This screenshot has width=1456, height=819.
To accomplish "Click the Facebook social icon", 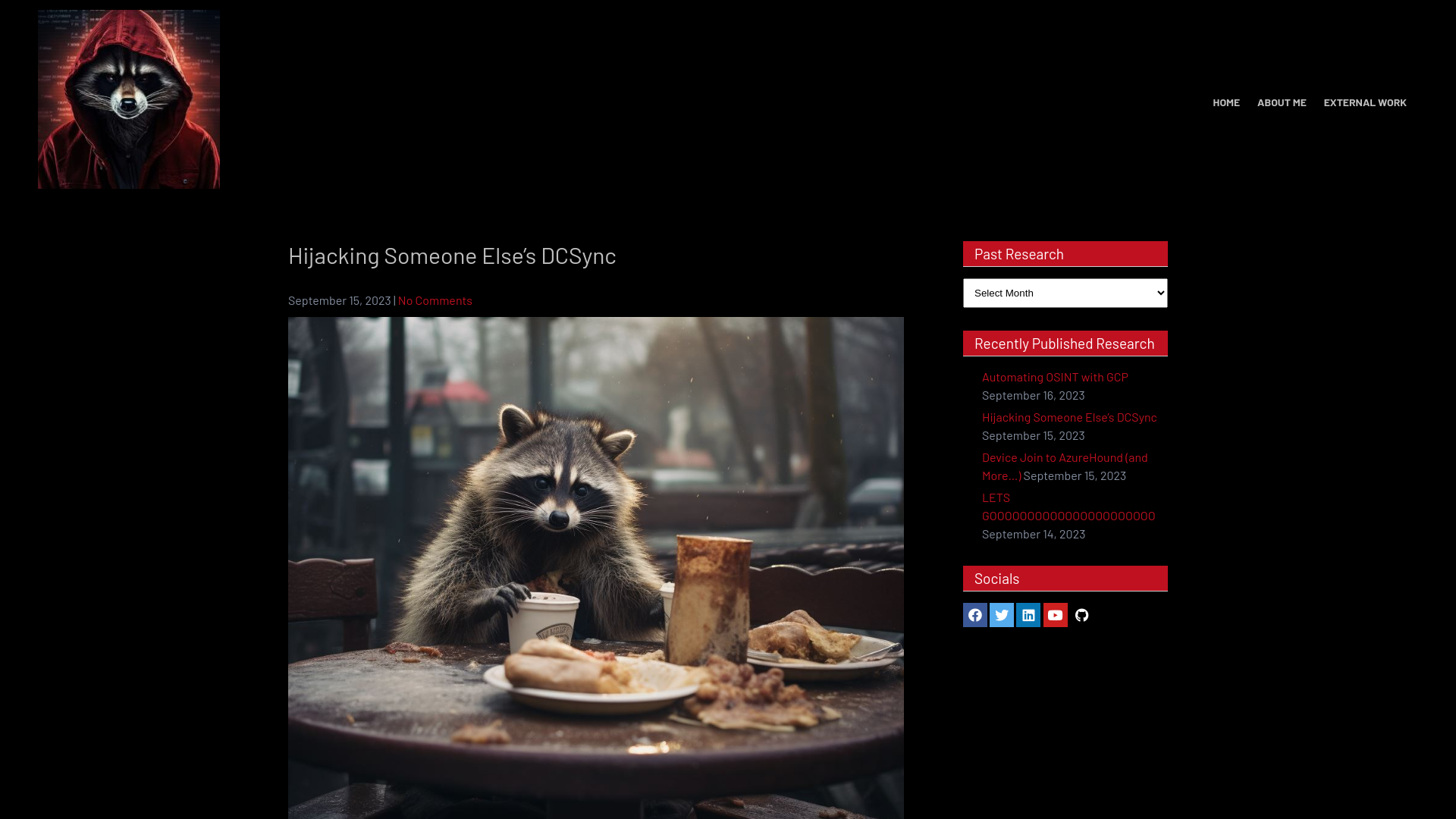I will pos(975,615).
